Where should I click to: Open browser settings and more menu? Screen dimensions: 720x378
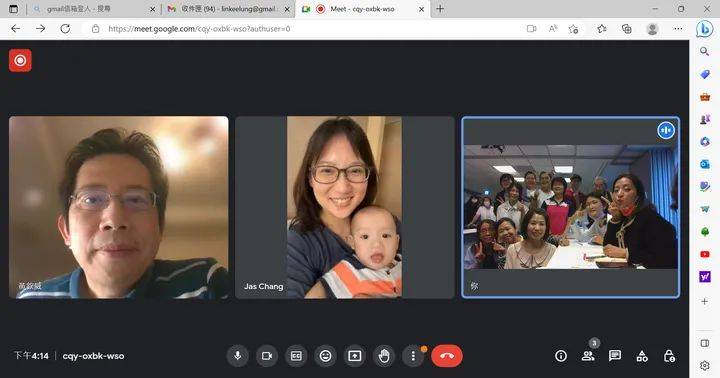pos(678,29)
